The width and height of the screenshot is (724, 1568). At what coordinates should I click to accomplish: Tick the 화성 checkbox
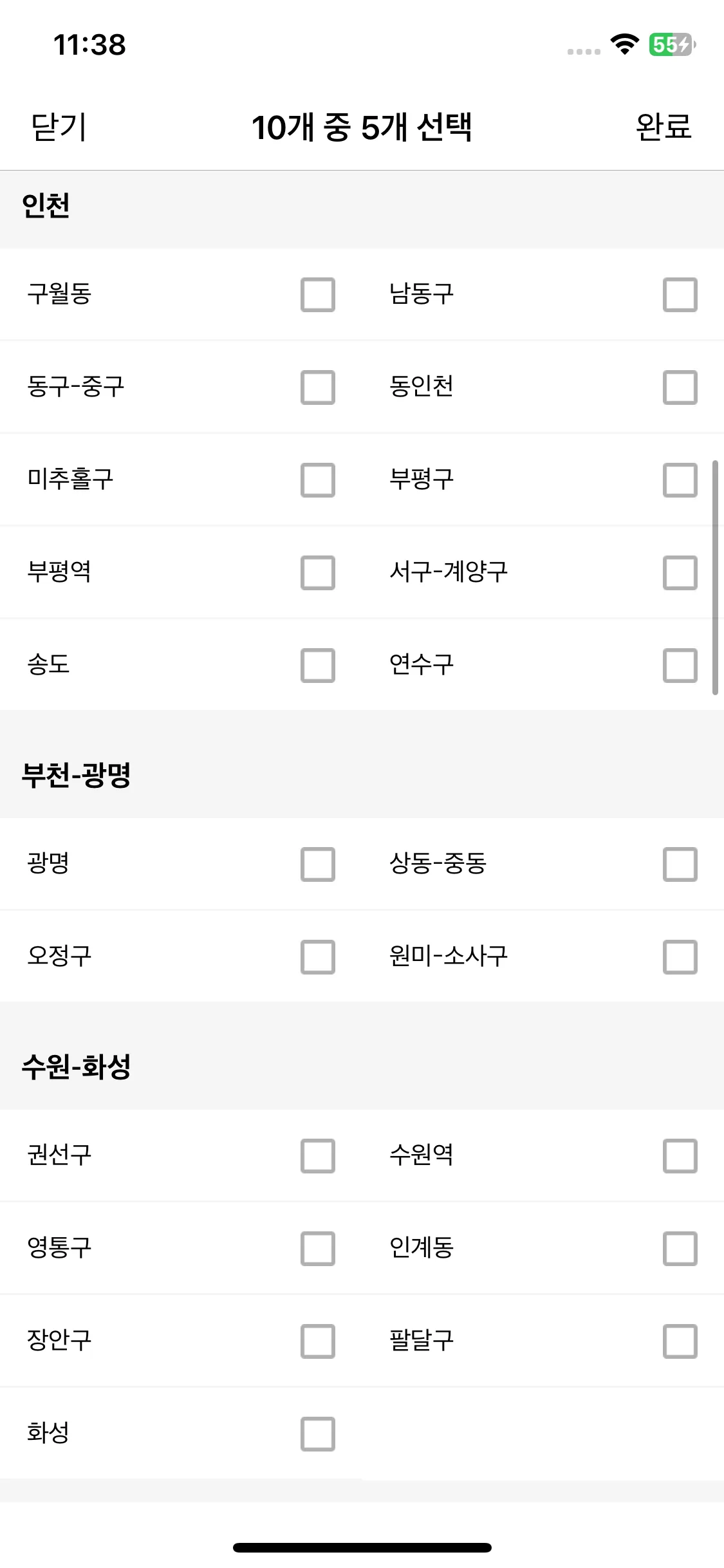pos(318,1434)
